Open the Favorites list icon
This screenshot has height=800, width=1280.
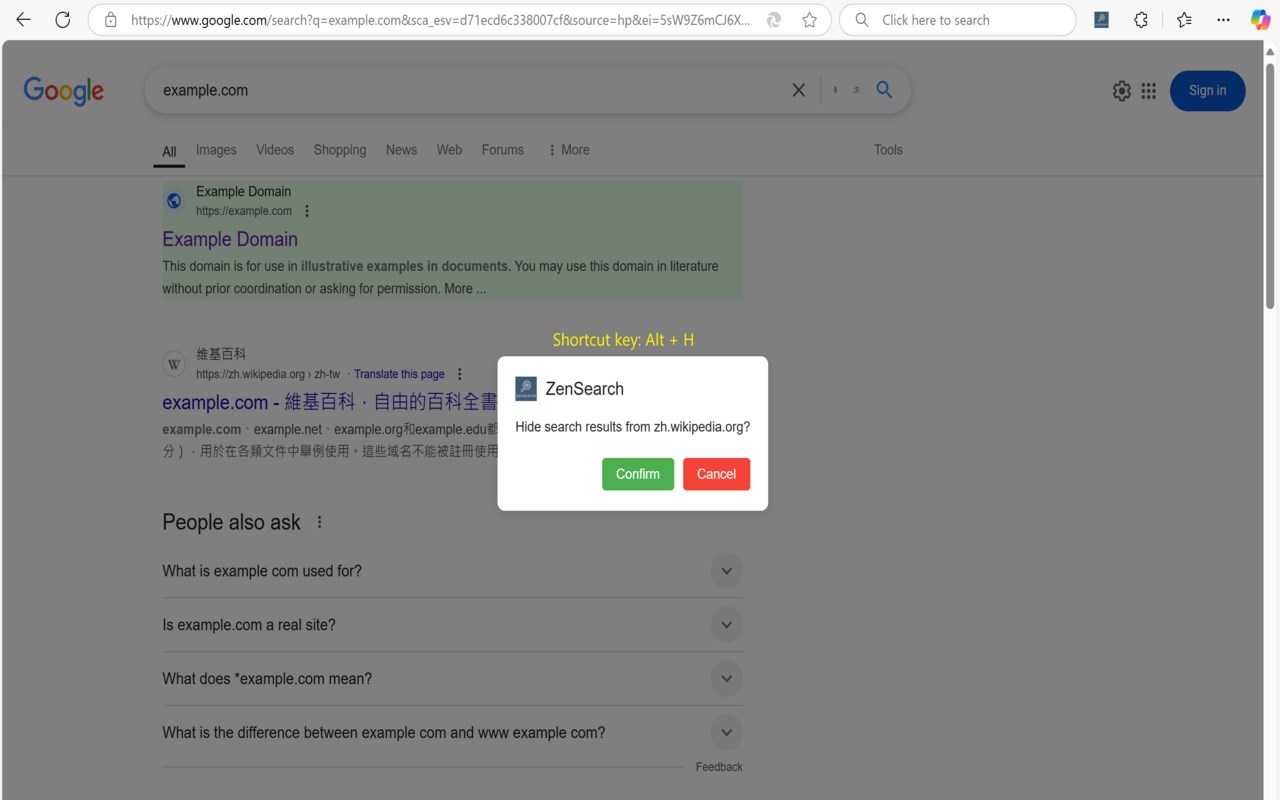tap(1184, 20)
